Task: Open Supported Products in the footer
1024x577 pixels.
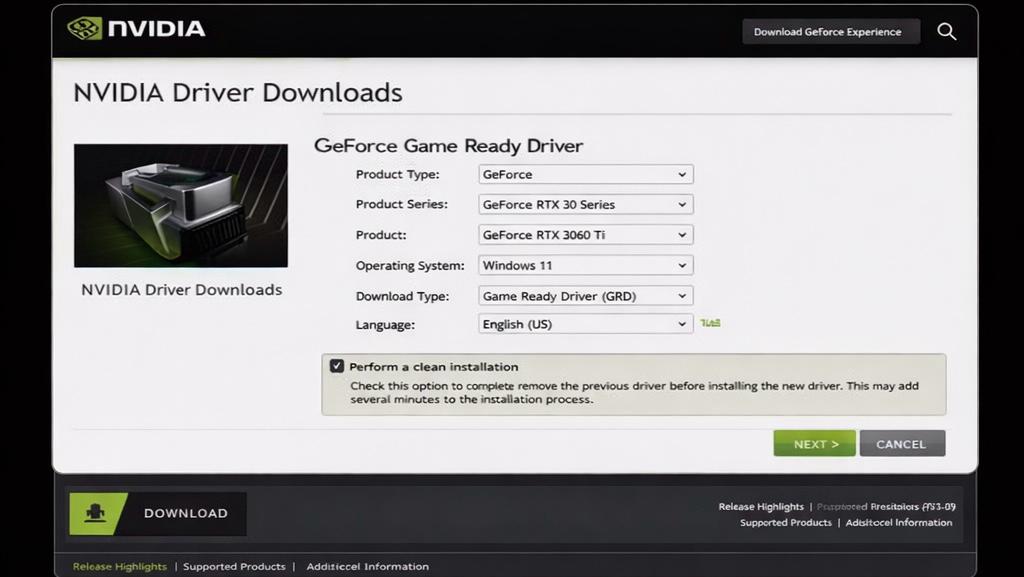Action: [x=786, y=522]
